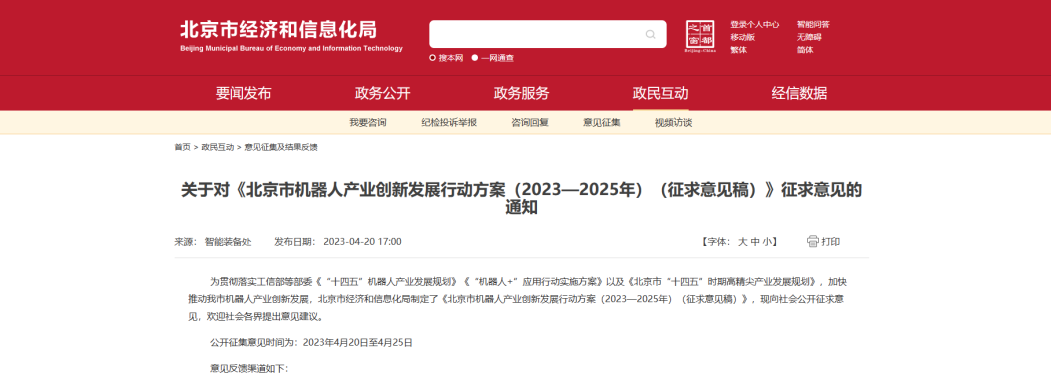Focus the site search input box
This screenshot has width=1051, height=387.
tap(548, 34)
